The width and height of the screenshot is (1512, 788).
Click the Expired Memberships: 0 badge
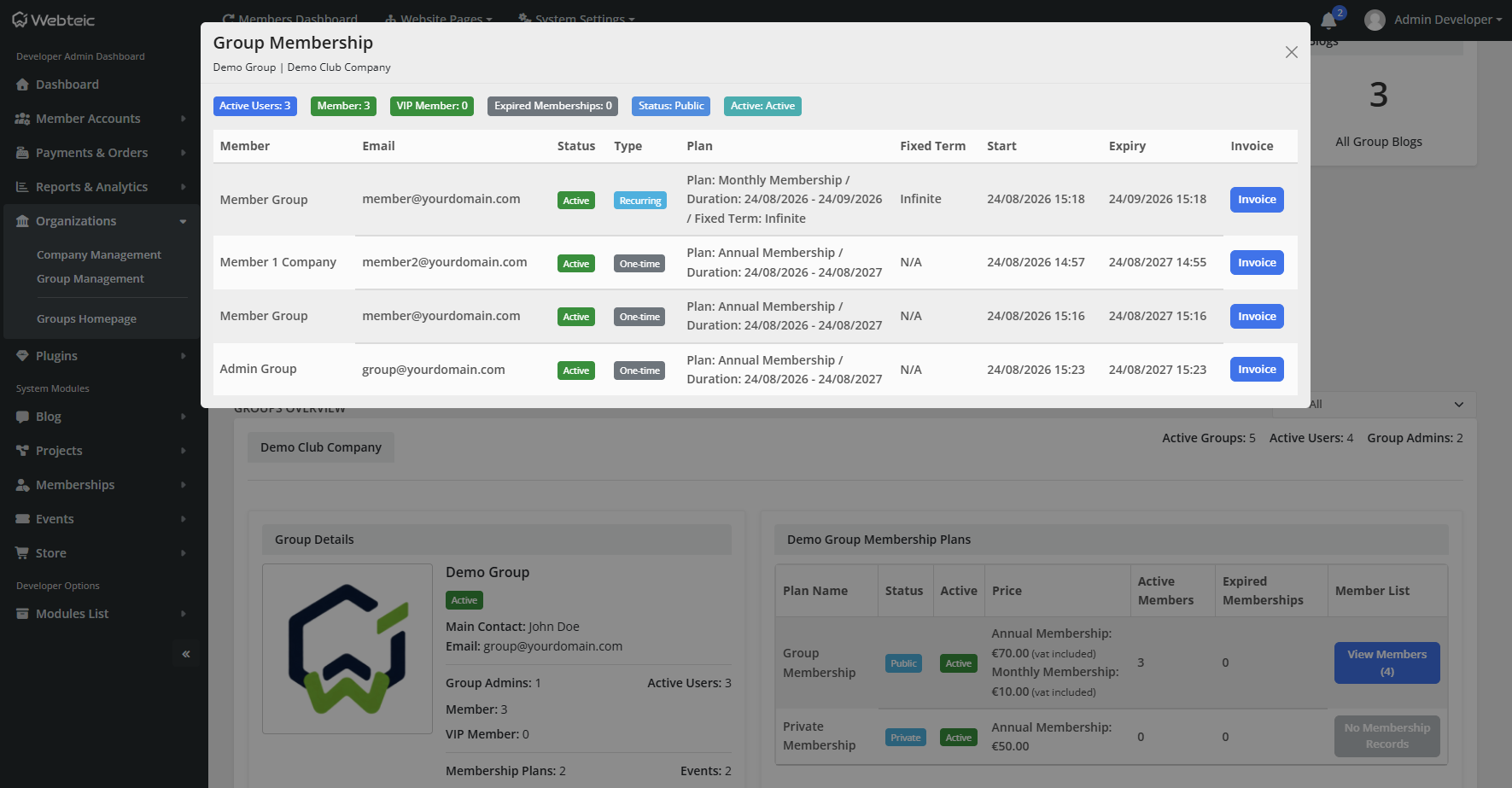tap(553, 106)
